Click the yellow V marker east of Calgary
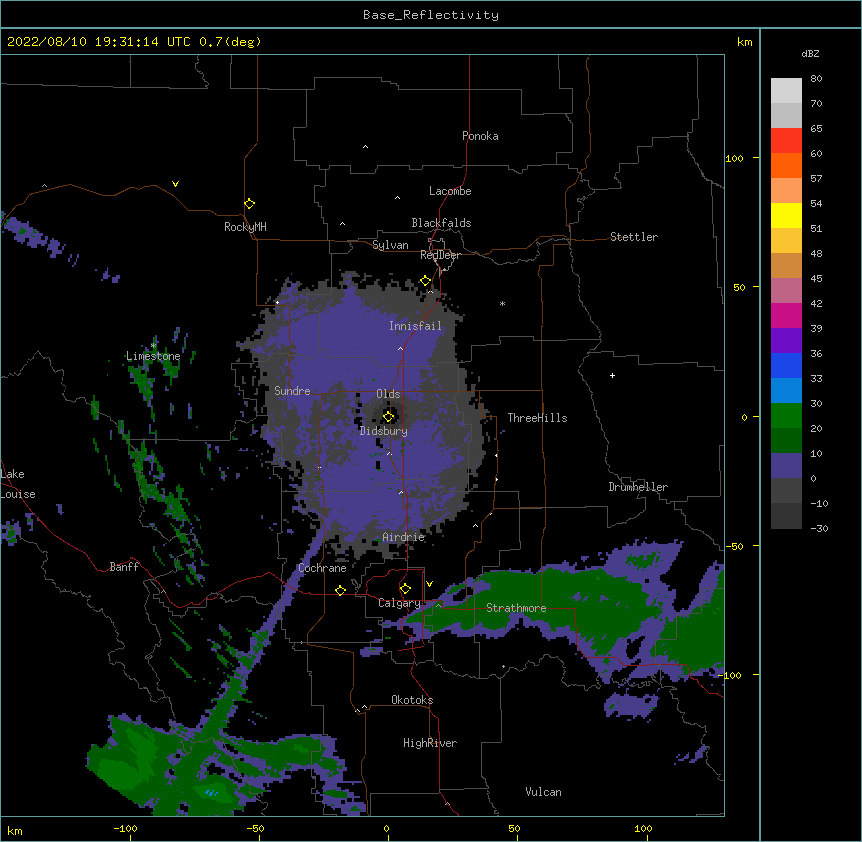 click(x=429, y=584)
